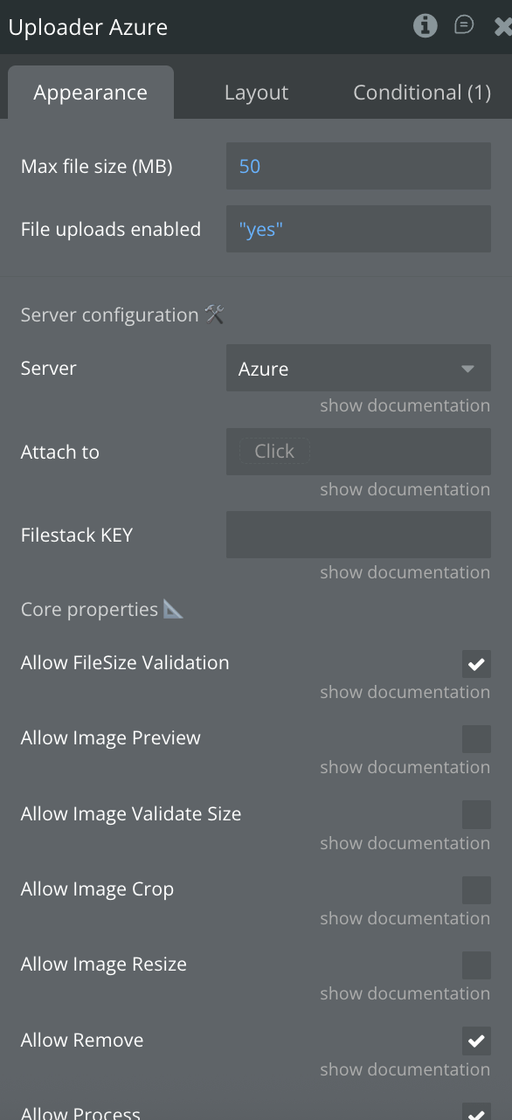Expand the Server dropdown showing Azure
Screen dimensions: 512x1120
(x=358, y=368)
